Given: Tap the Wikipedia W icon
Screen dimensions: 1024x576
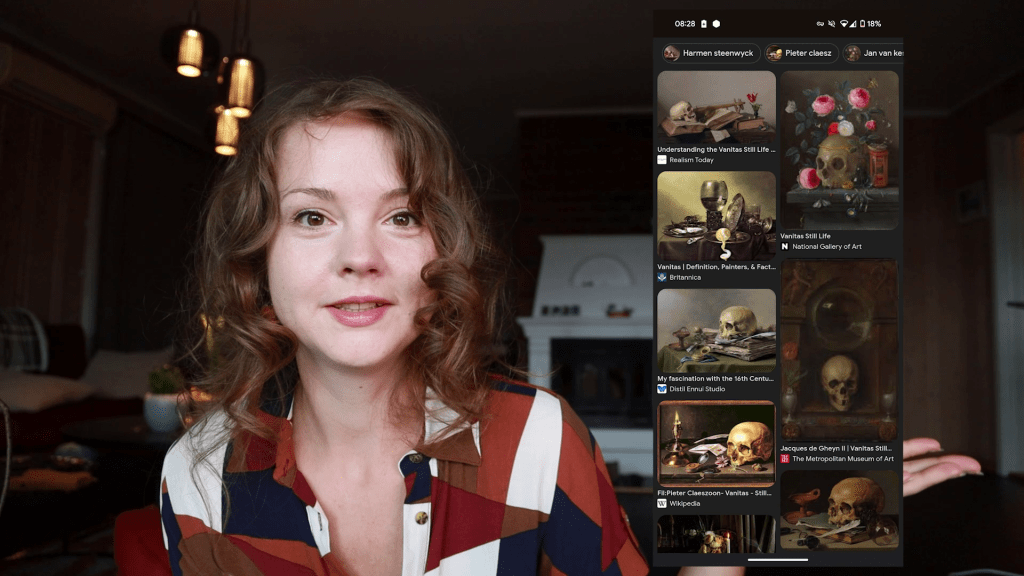Looking at the screenshot, I should coord(662,504).
